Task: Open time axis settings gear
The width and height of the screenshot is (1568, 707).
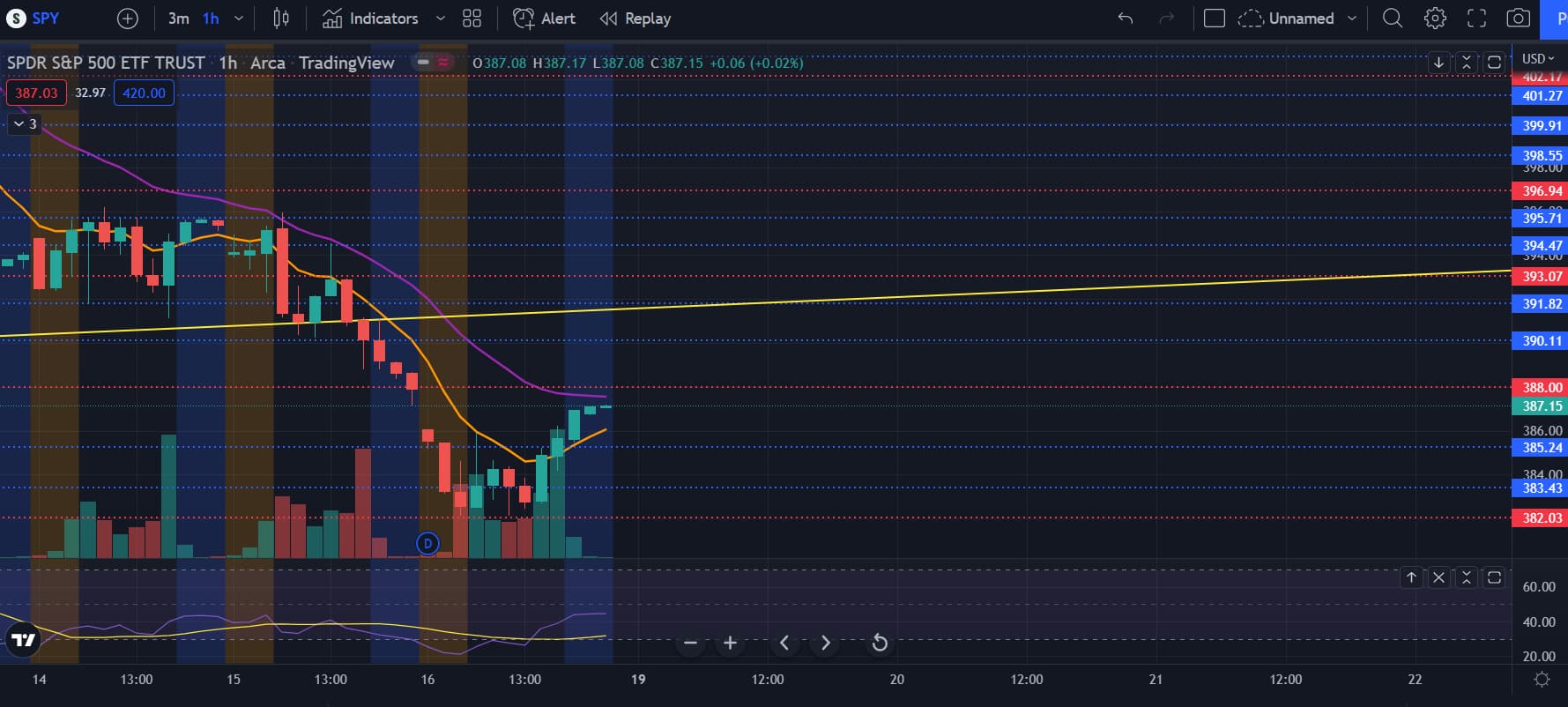Action: [x=1542, y=679]
